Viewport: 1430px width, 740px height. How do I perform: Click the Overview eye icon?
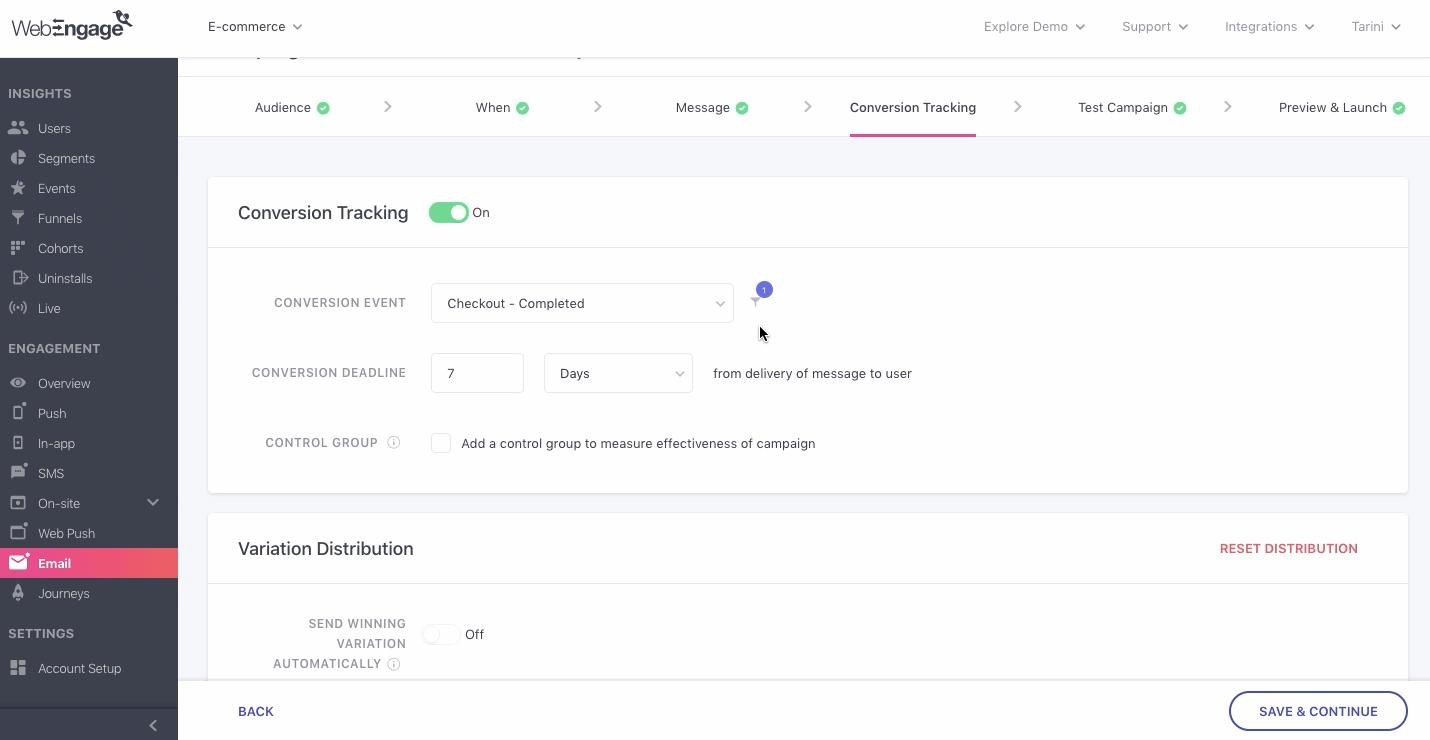click(18, 383)
